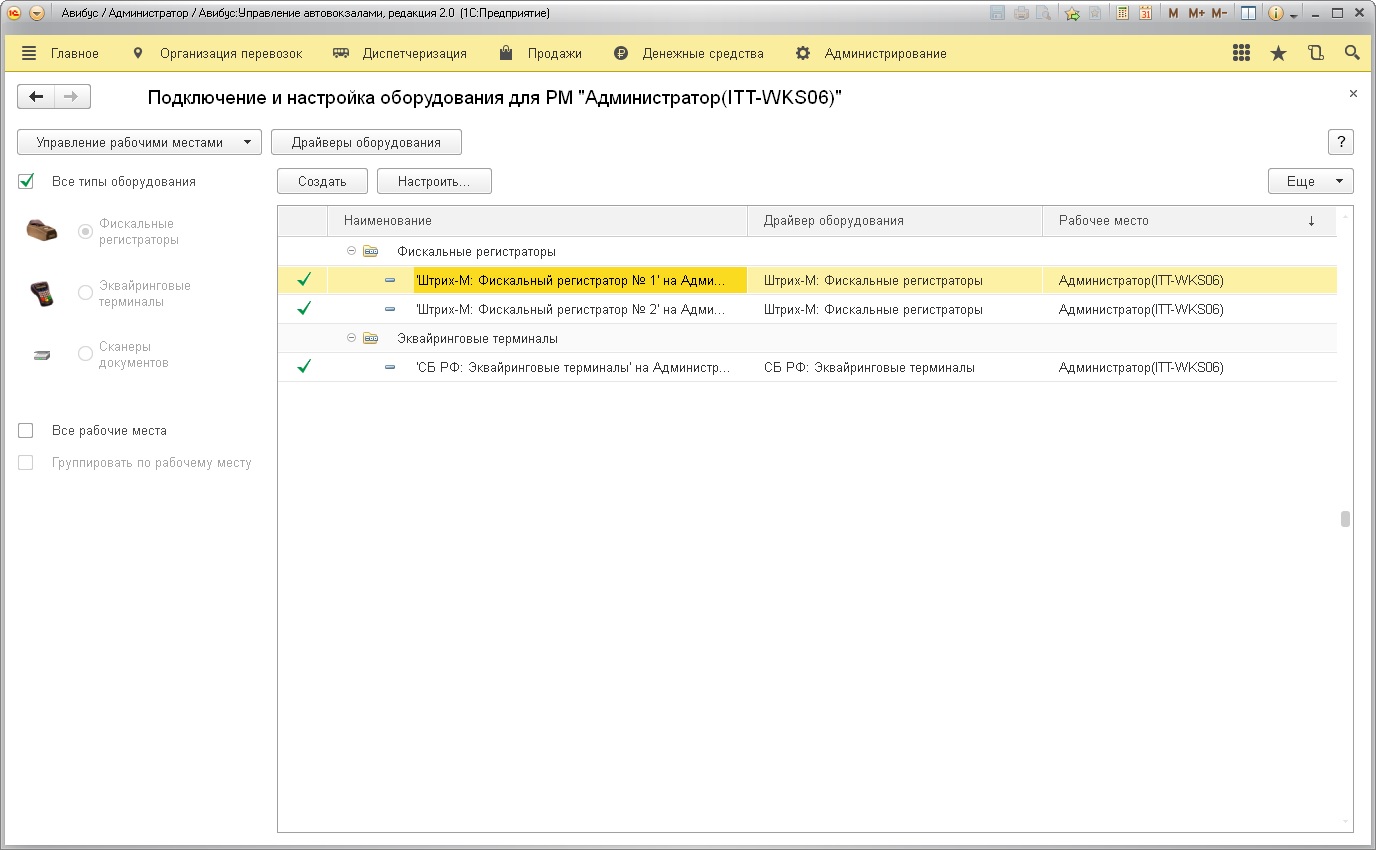Enable the 'Все рабочие места' checkbox

tap(26, 431)
